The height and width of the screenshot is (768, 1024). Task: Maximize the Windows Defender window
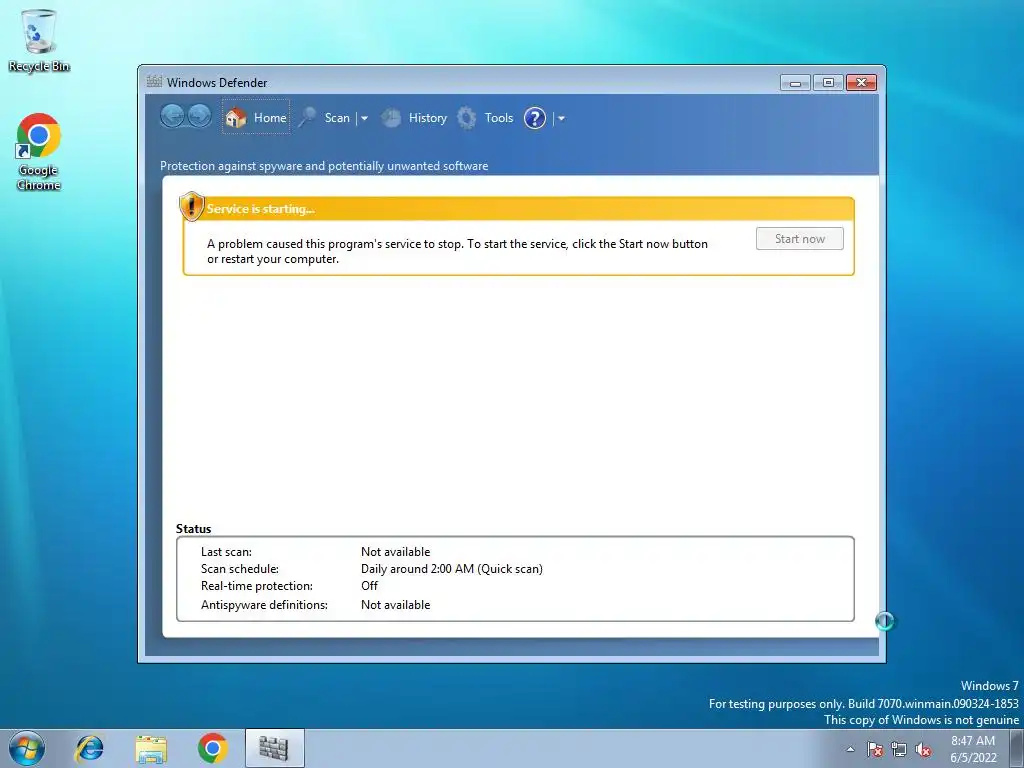click(x=828, y=83)
